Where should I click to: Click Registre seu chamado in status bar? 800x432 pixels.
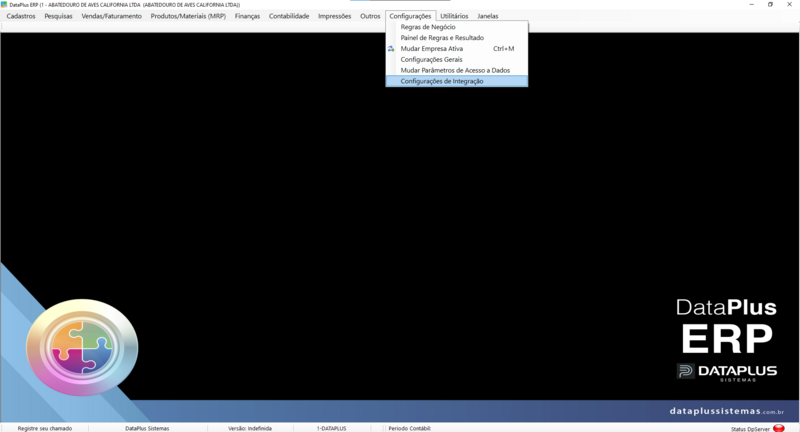point(45,428)
